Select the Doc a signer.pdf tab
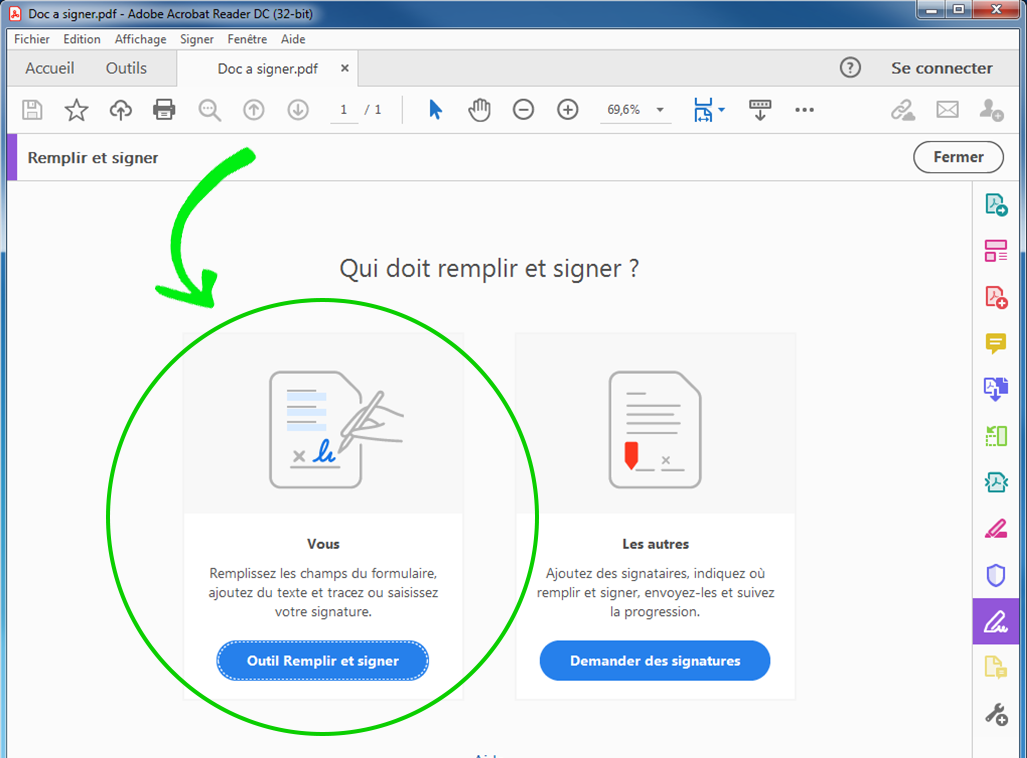The height and width of the screenshot is (758, 1027). tap(267, 69)
